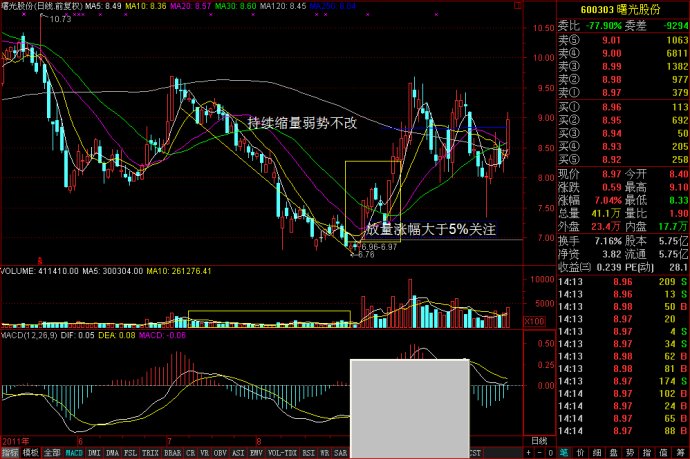
Task: Click the DEA: 0.08 value
Action: (x=117, y=335)
